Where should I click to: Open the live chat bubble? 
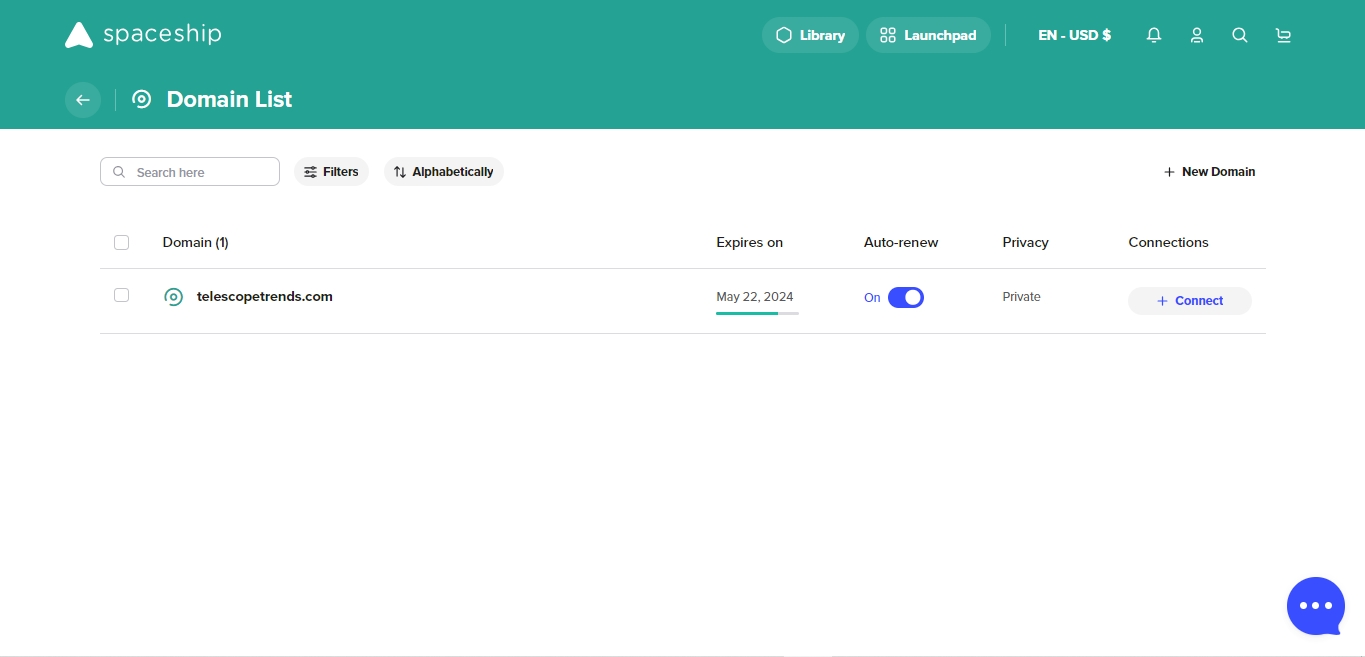click(1315, 605)
